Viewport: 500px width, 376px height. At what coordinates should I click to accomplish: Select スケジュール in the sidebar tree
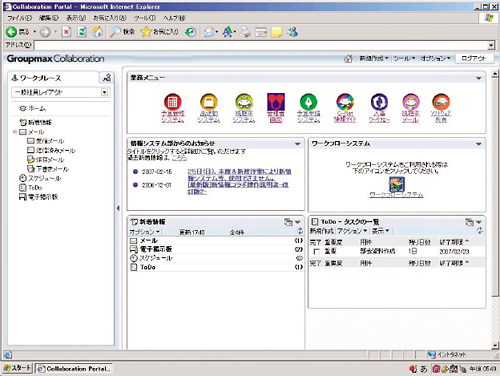[40, 178]
